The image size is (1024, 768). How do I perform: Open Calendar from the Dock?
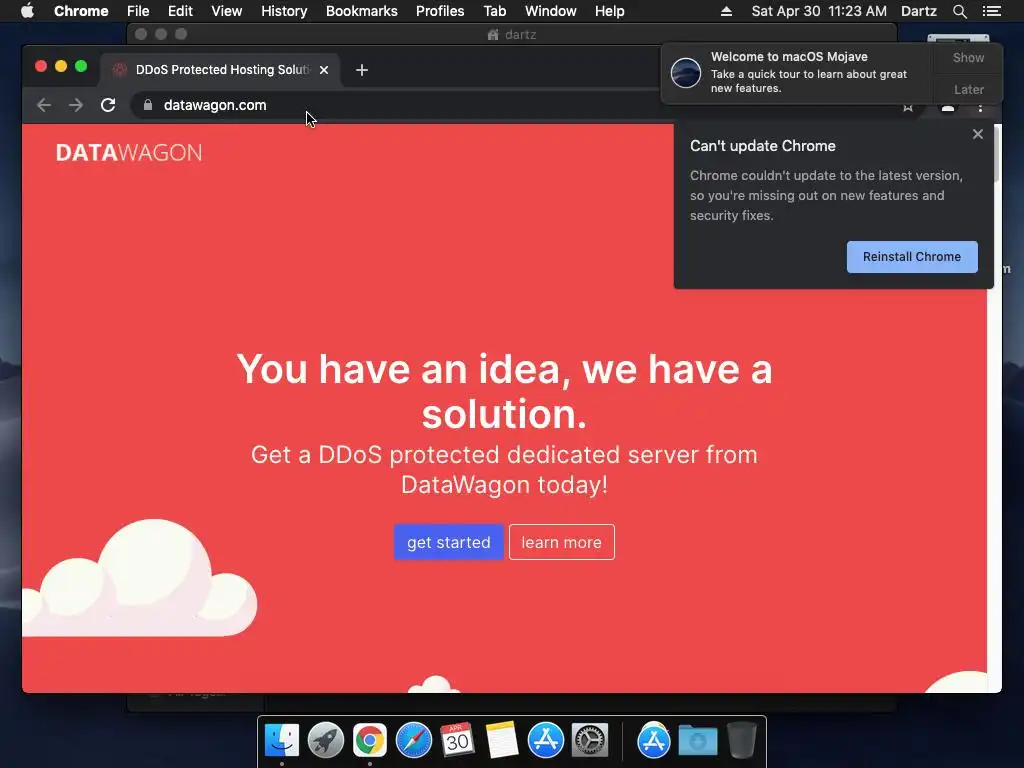tap(457, 740)
